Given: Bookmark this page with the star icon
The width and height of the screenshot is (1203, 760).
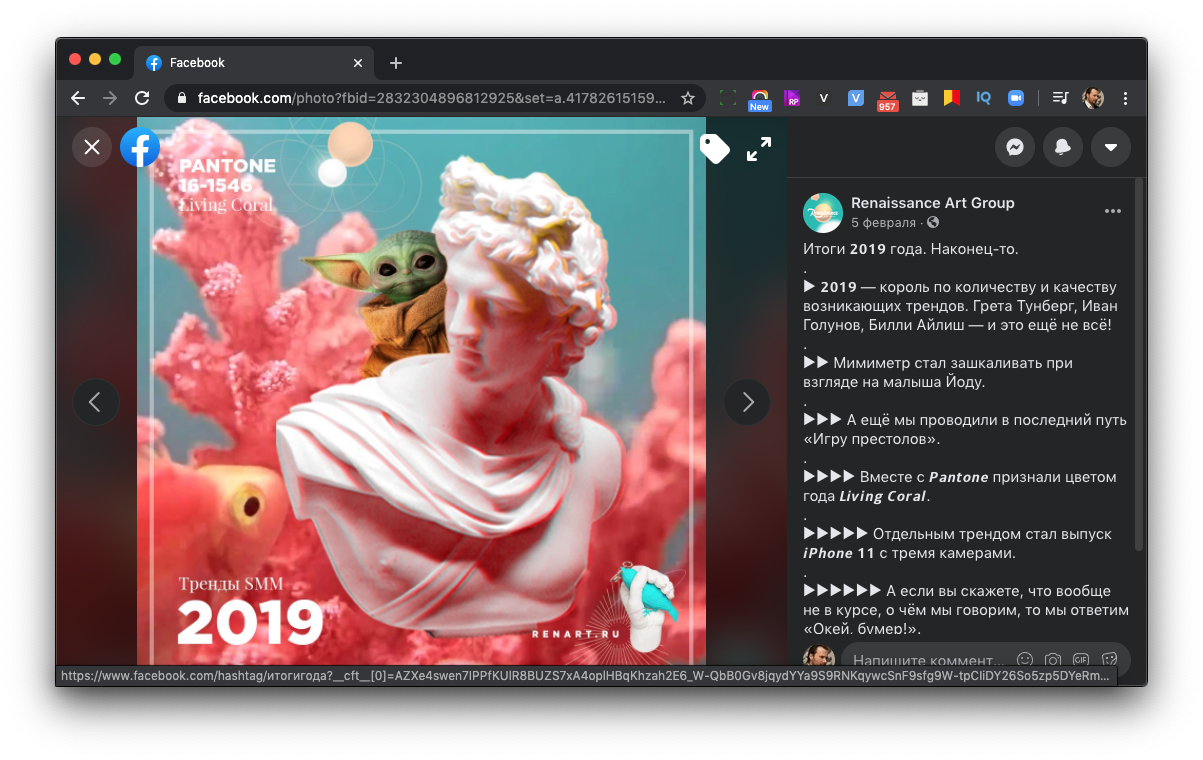Looking at the screenshot, I should [x=688, y=98].
